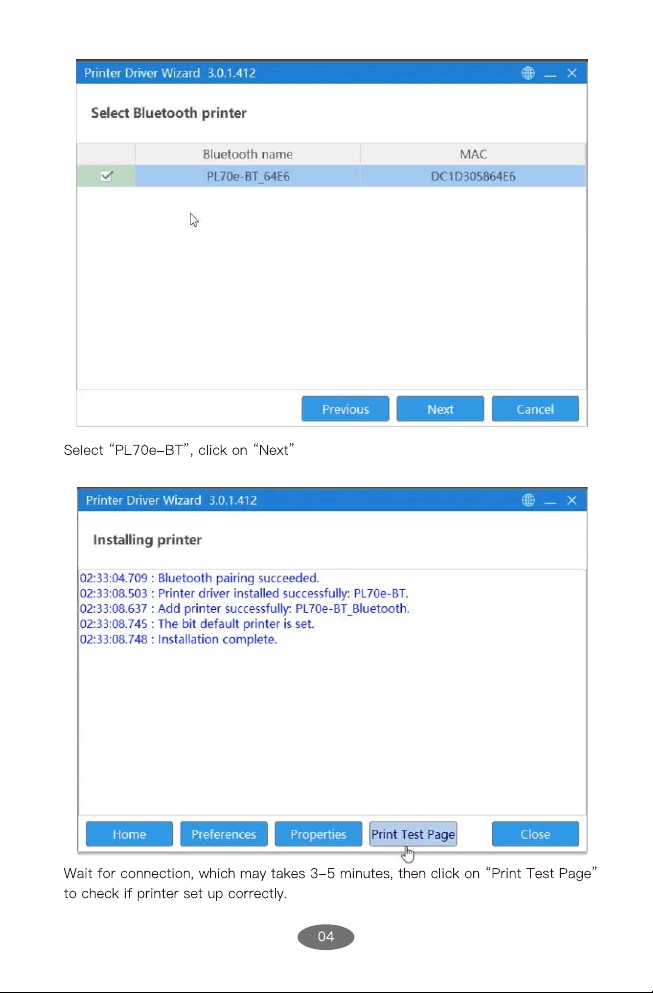This screenshot has width=653, height=993.
Task: Click Next to continue the installation
Action: (x=440, y=409)
